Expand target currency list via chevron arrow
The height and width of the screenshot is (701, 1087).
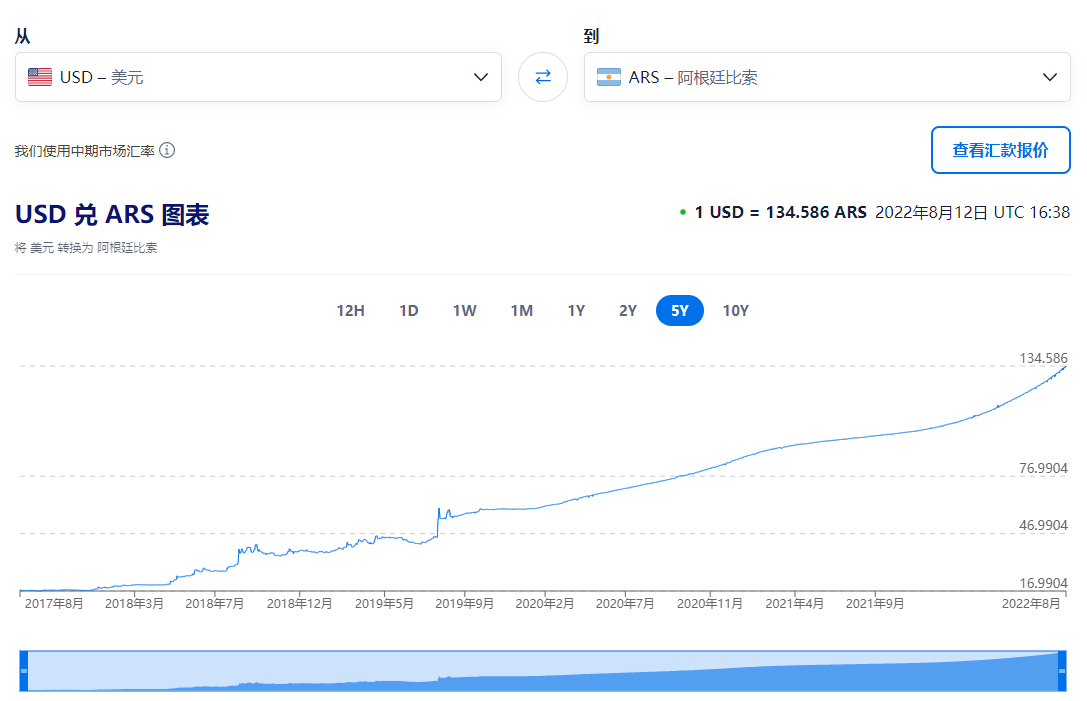(1050, 77)
